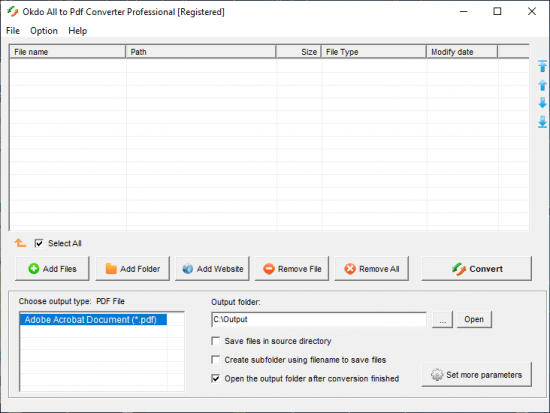Click the move-to-top arrow icon

[542, 66]
